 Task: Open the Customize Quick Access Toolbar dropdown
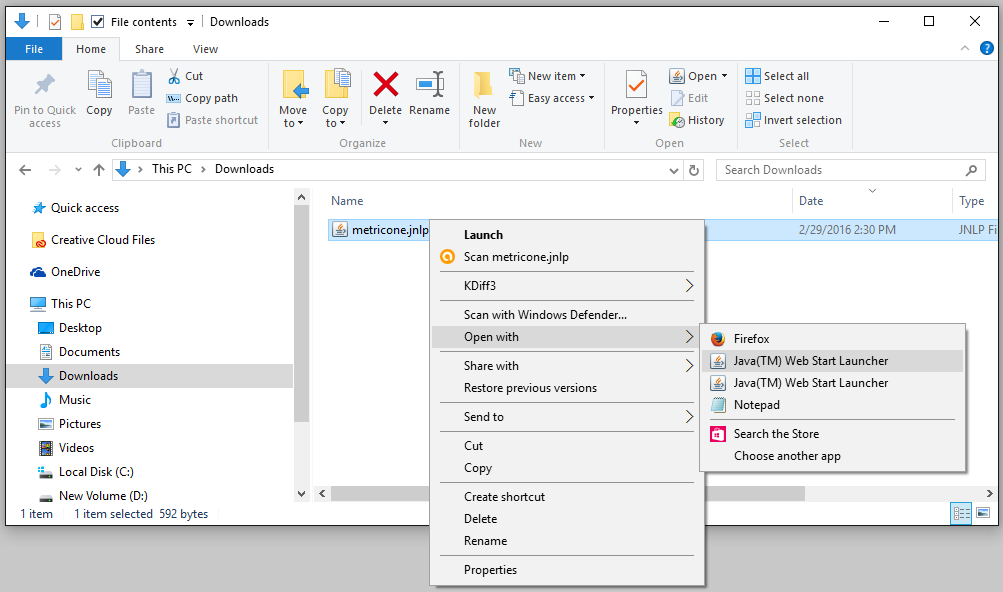[x=190, y=23]
